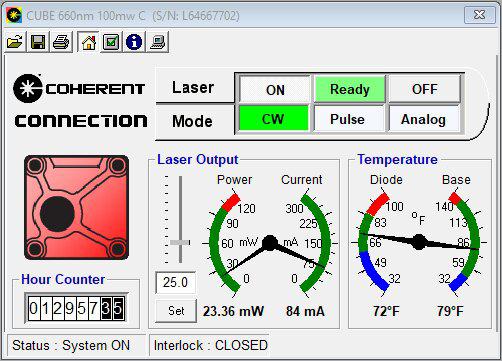Click the Laser Output group label
This screenshot has height=361, width=502.
click(198, 160)
